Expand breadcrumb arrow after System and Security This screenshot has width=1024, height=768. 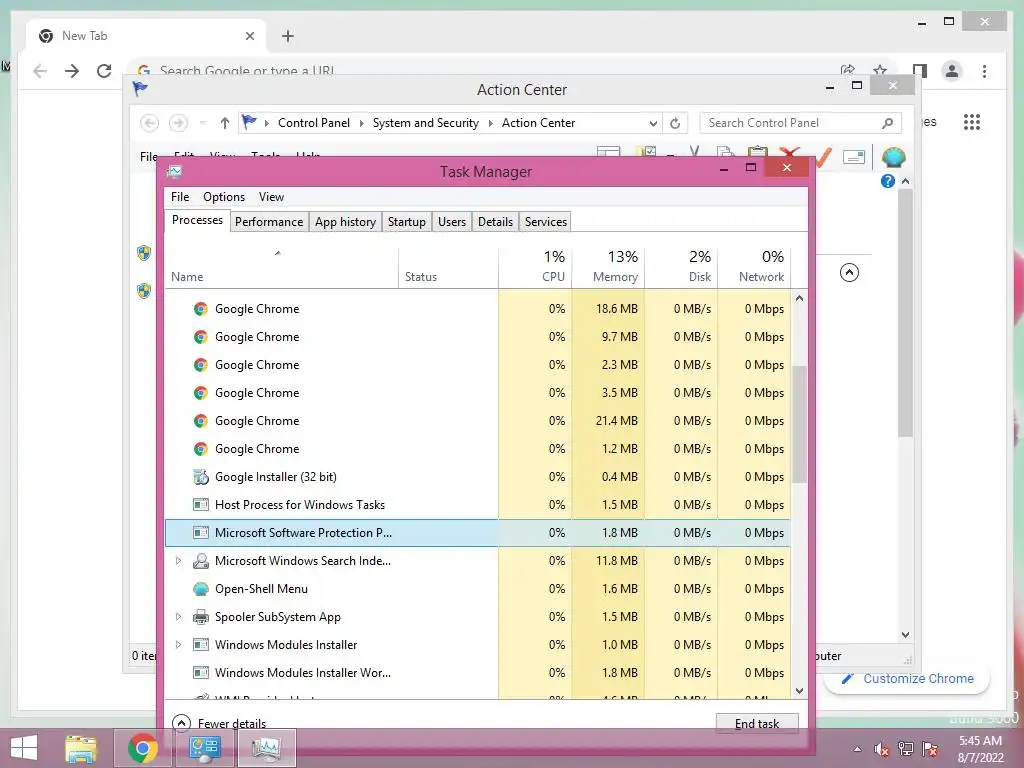490,123
